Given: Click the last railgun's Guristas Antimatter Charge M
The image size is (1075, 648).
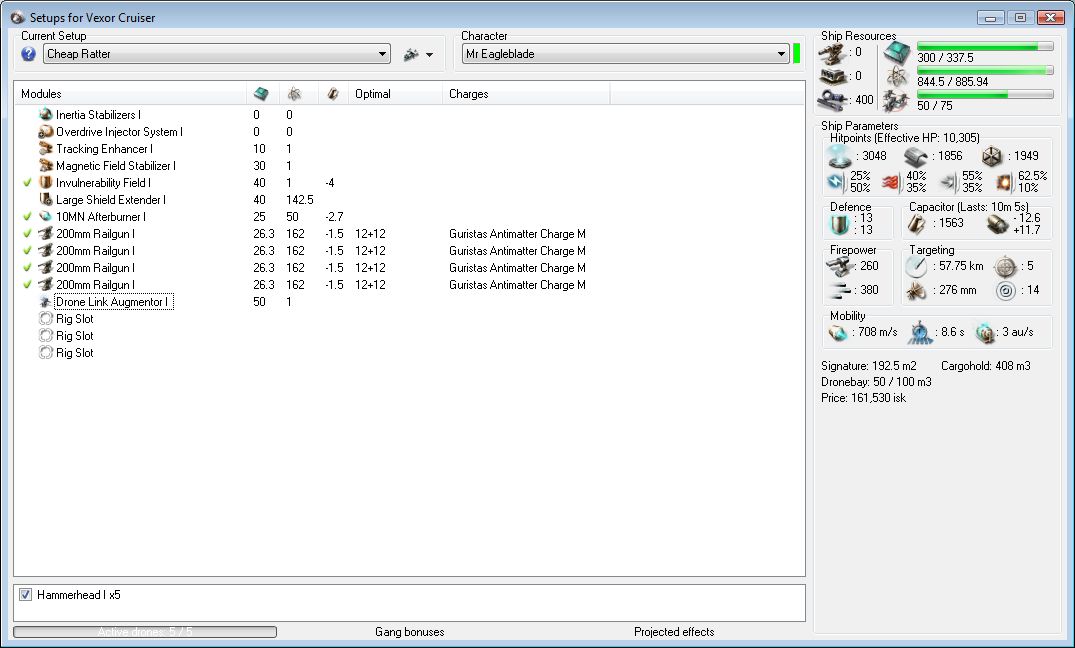Looking at the screenshot, I should pos(518,285).
